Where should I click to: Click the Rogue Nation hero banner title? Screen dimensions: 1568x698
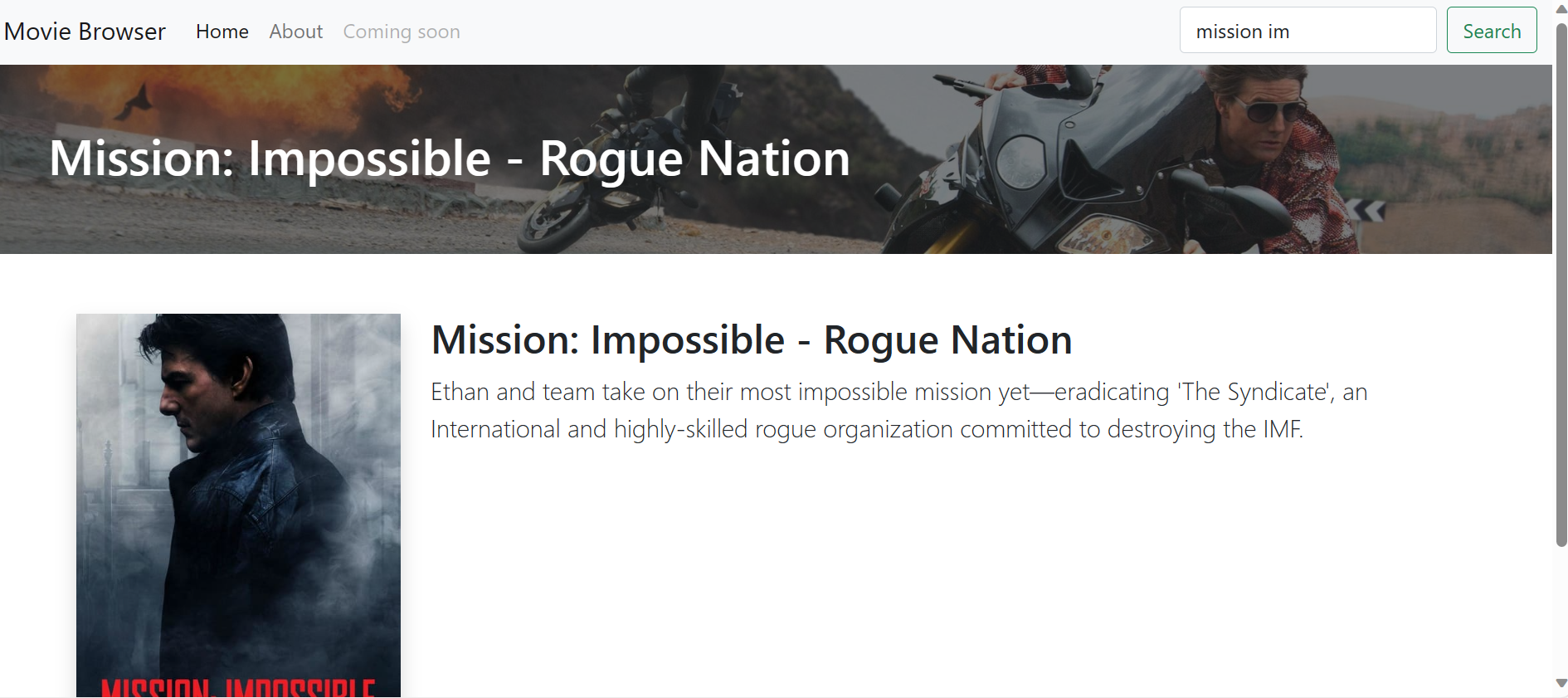coord(450,159)
